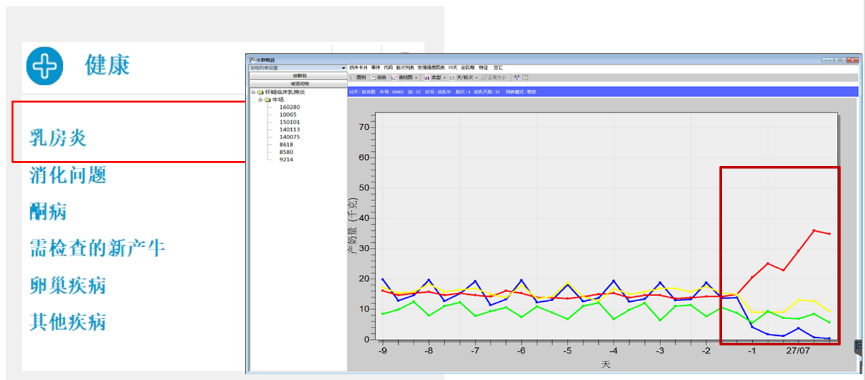Collapse the 牛场 folder tree node

[x=260, y=100]
